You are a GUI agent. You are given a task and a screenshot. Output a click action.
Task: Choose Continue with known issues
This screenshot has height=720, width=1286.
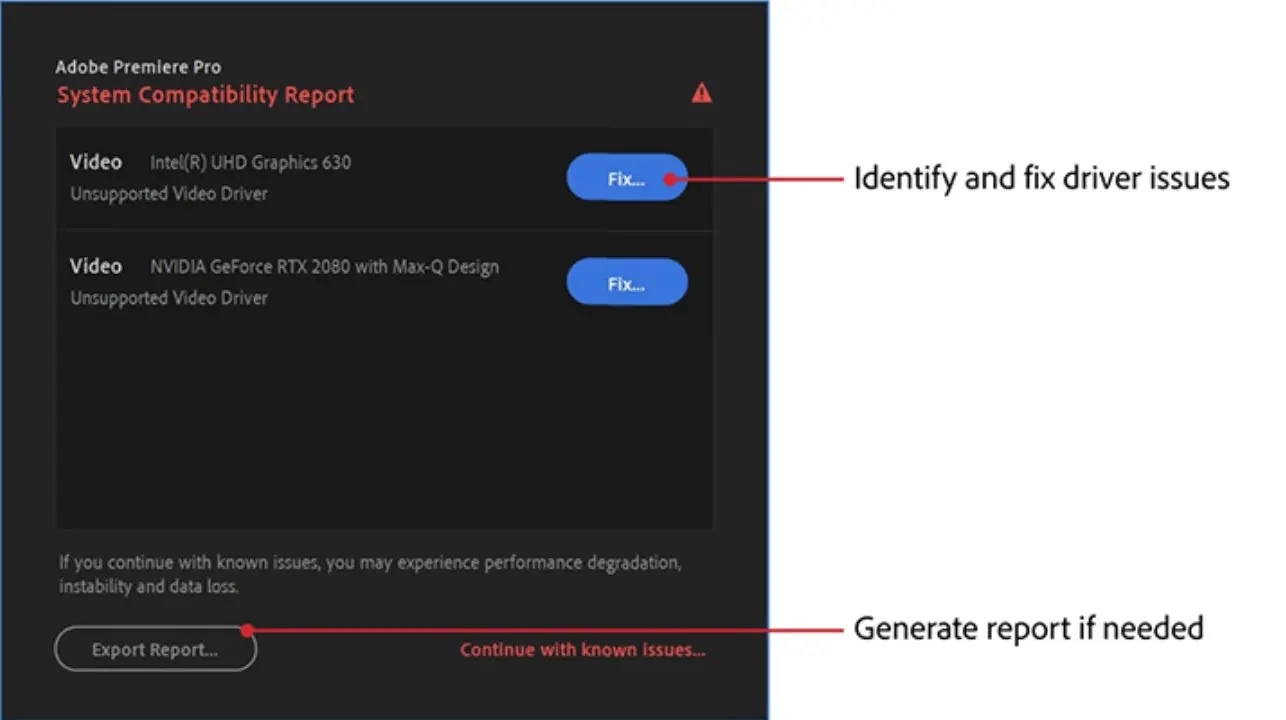point(582,650)
